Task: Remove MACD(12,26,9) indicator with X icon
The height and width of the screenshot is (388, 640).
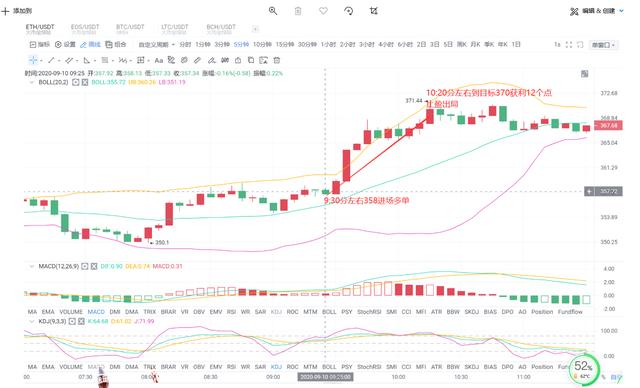Action: (x=94, y=266)
